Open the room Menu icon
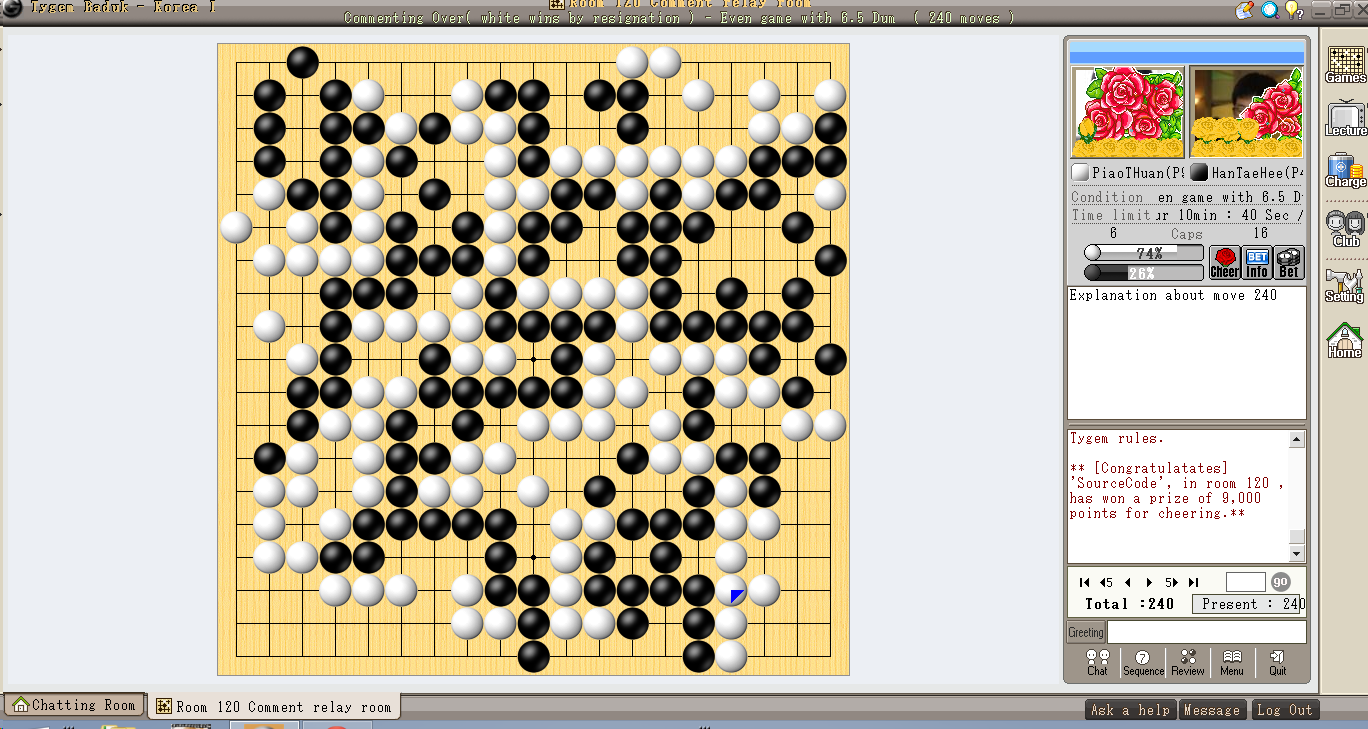 click(1232, 663)
